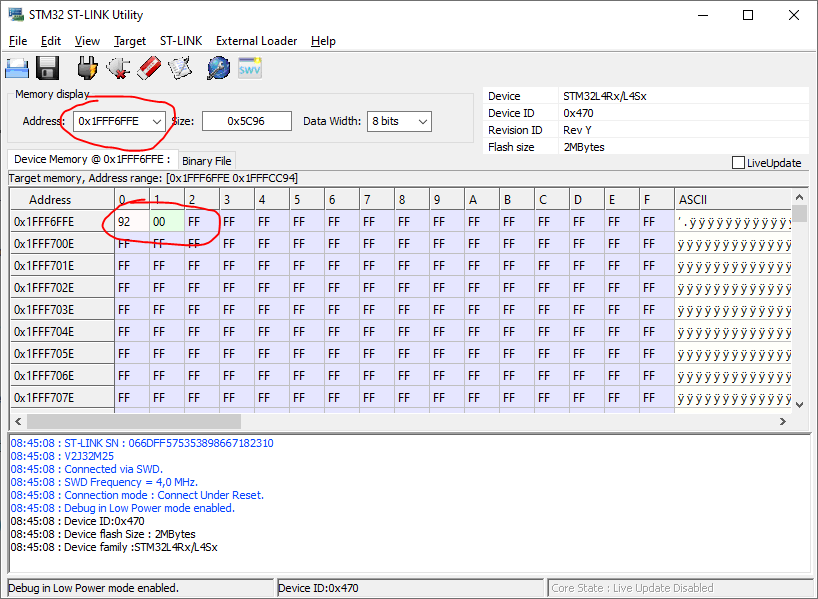Click the memory table scroll up arrow
The image size is (818, 599).
(x=799, y=197)
